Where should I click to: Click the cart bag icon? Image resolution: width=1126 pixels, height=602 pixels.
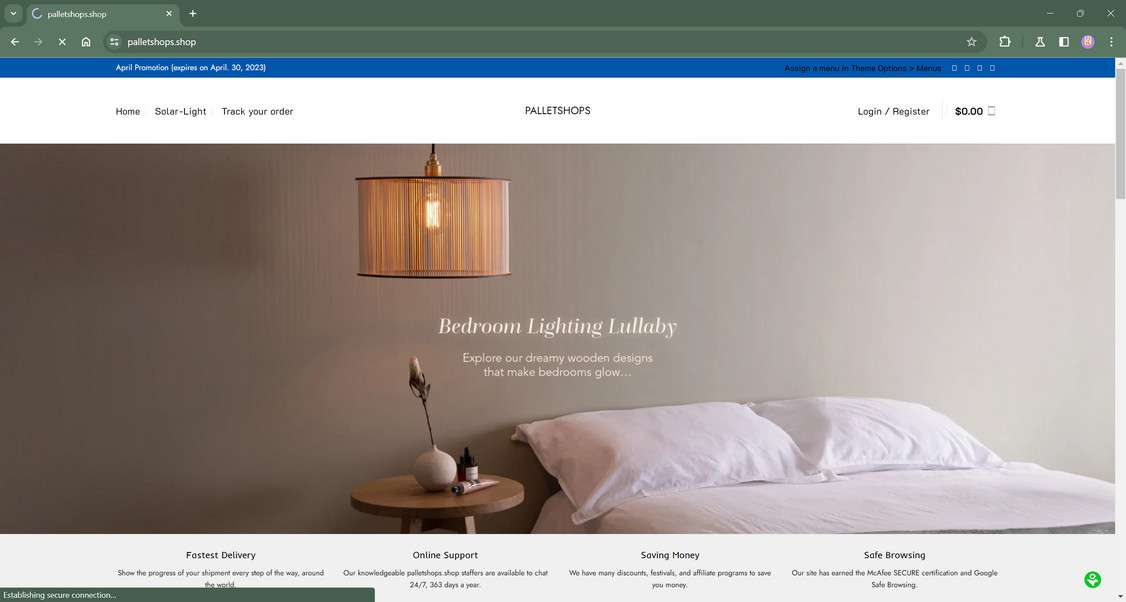pos(992,111)
